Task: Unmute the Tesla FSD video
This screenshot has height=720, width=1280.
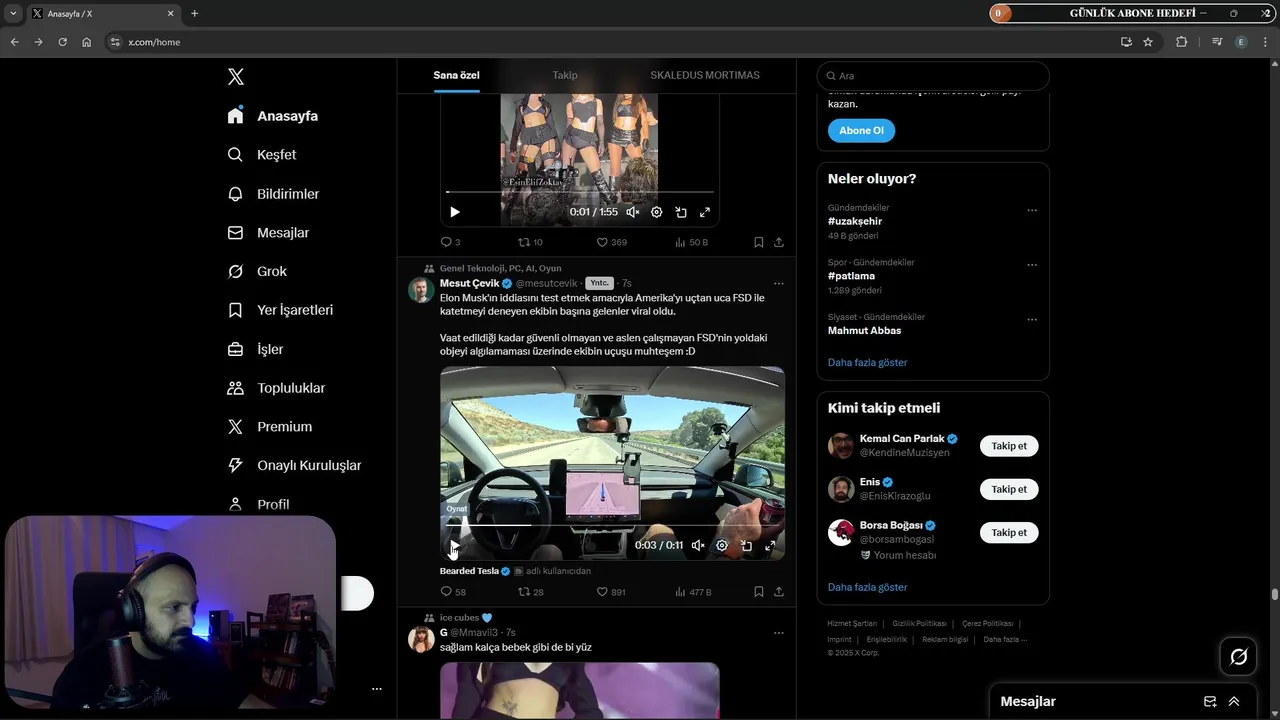Action: tap(698, 546)
